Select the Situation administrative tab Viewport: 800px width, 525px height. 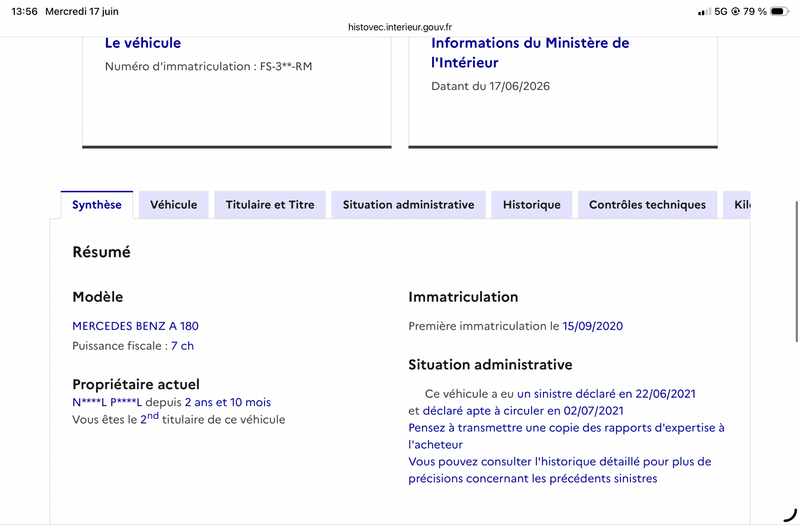pyautogui.click(x=408, y=205)
